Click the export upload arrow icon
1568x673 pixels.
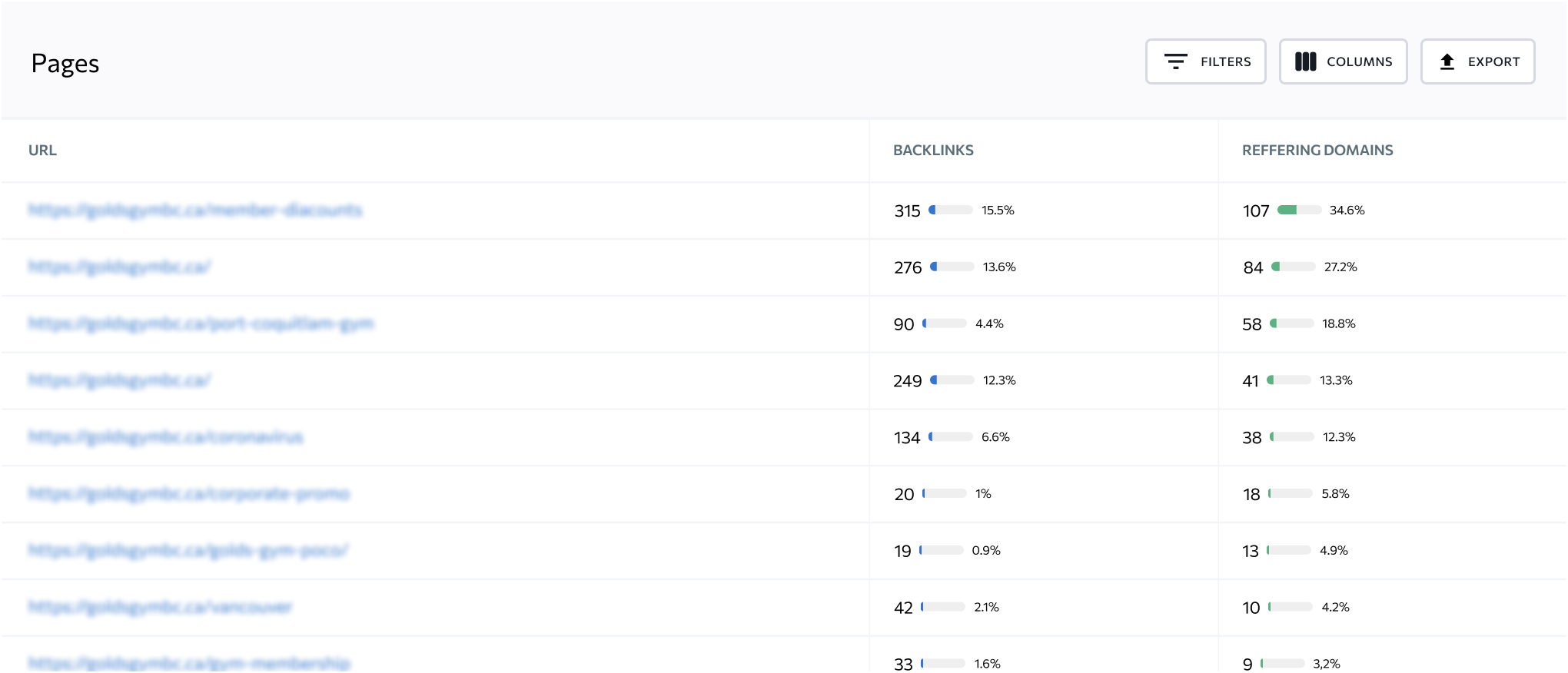[1447, 61]
